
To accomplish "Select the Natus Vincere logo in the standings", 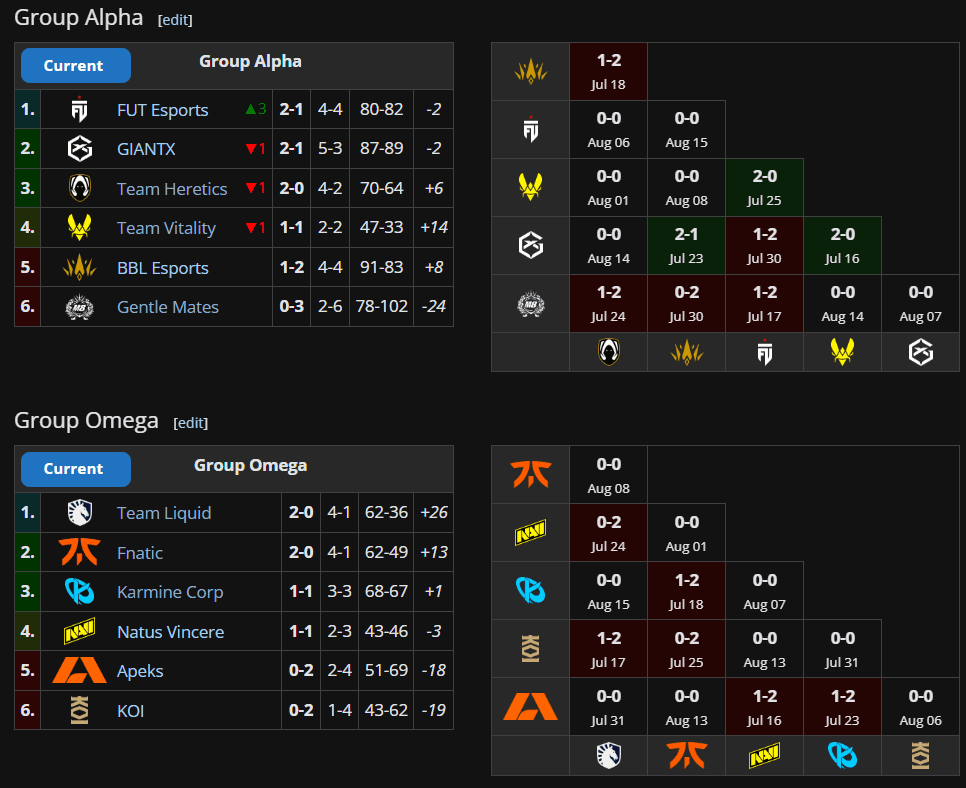I will (x=79, y=631).
